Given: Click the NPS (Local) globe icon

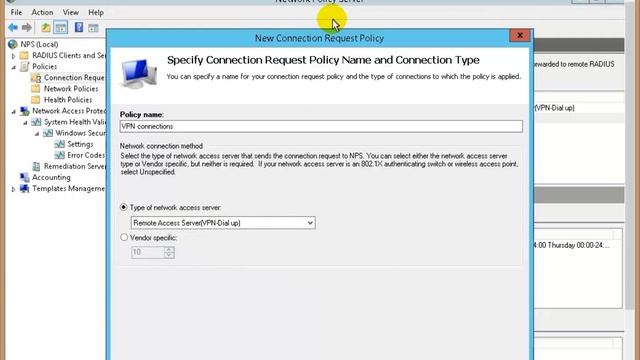Looking at the screenshot, I should (x=13, y=44).
